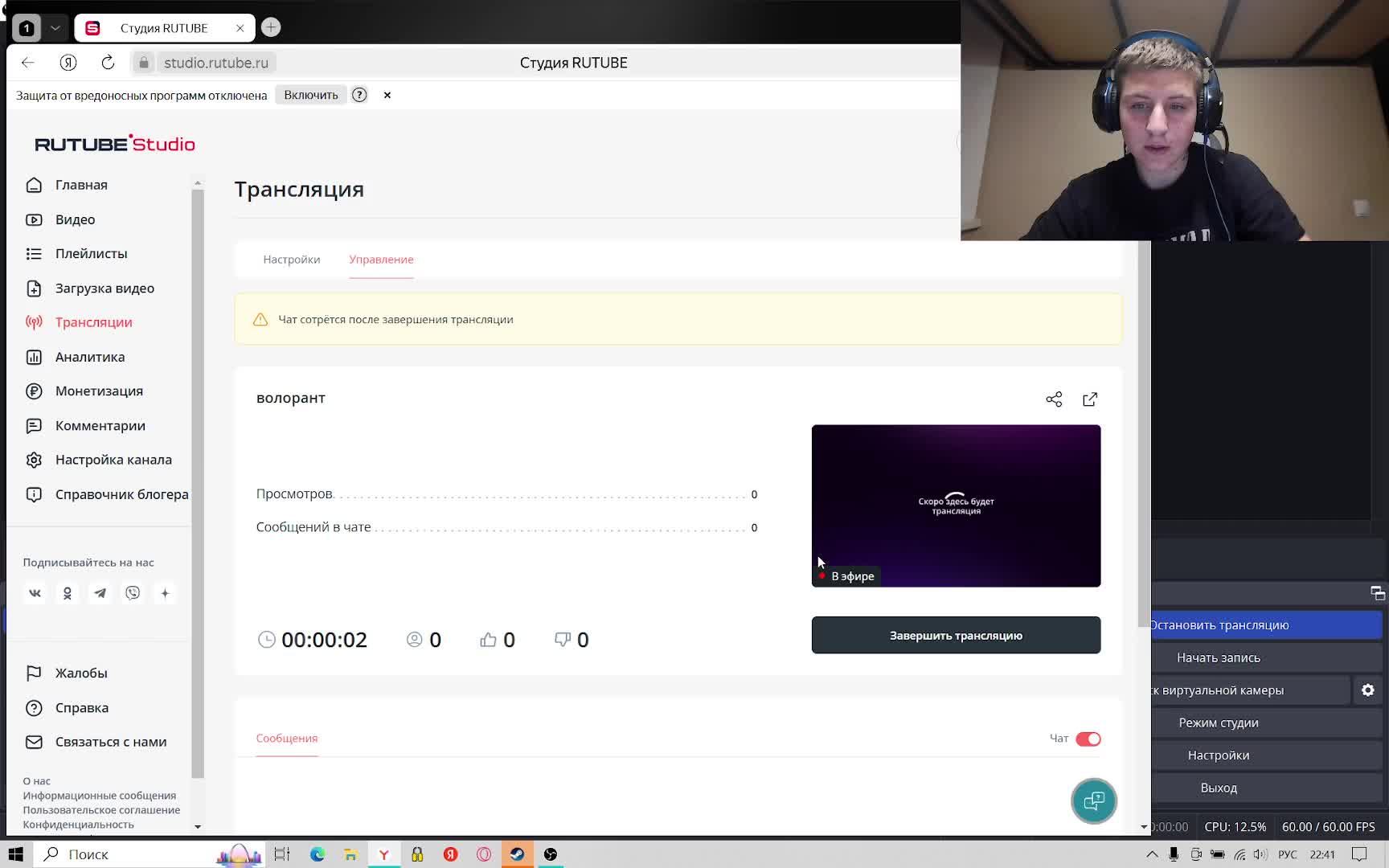Screen dimensions: 1389x868
Task: Click the Yandex home icon in toolbar
Action: [x=68, y=63]
